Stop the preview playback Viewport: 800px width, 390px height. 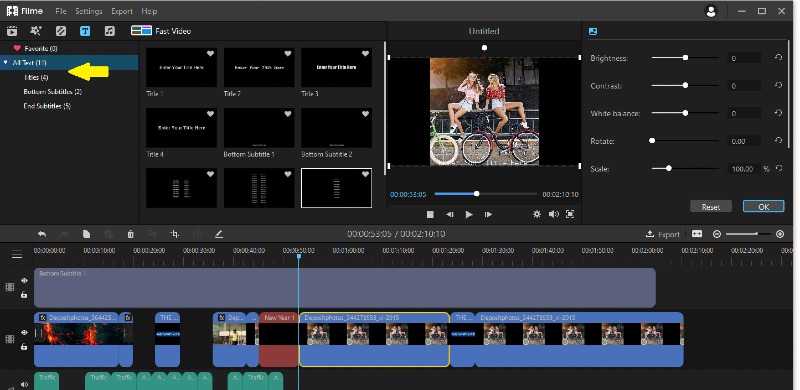[x=430, y=214]
